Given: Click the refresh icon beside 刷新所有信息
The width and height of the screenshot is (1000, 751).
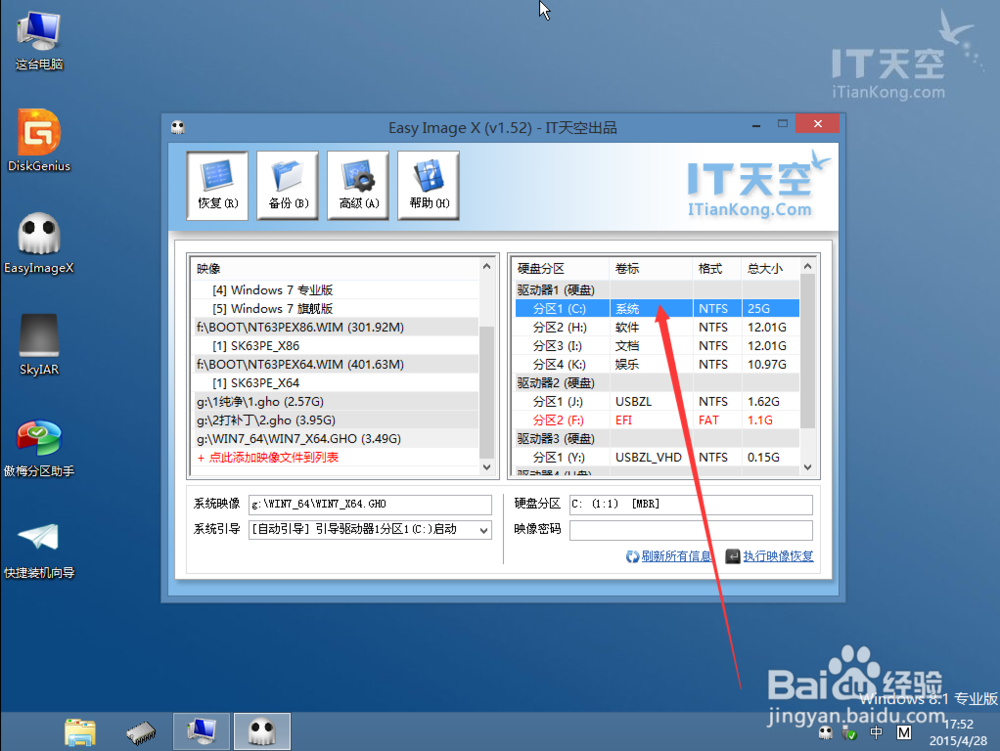Looking at the screenshot, I should tap(632, 557).
